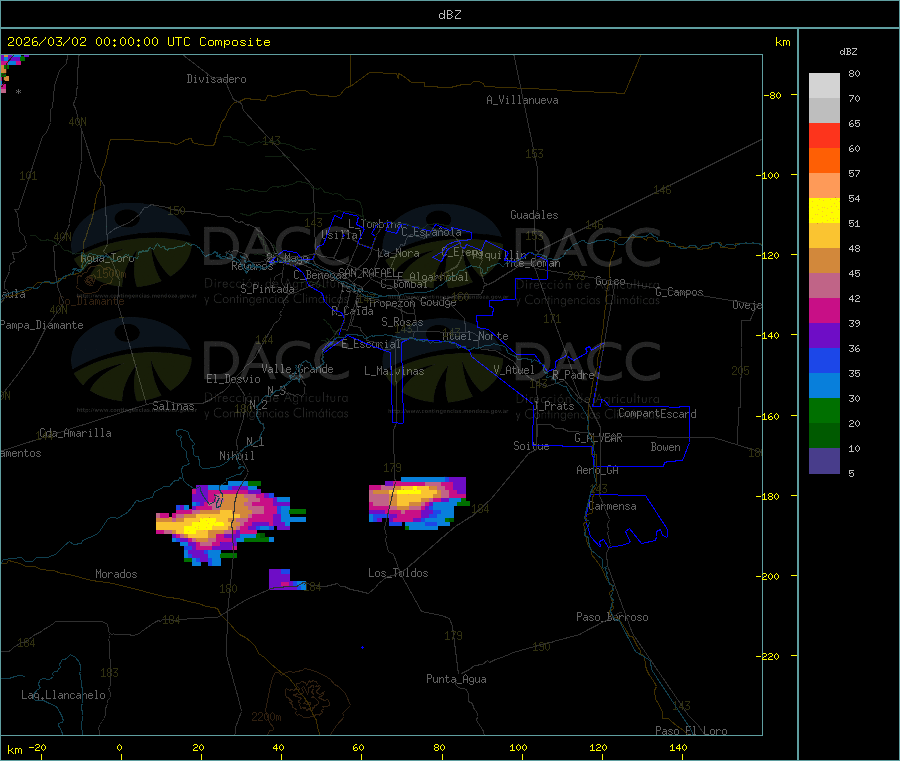Click the 'R_Padre' label
This screenshot has height=761, width=900.
(573, 375)
